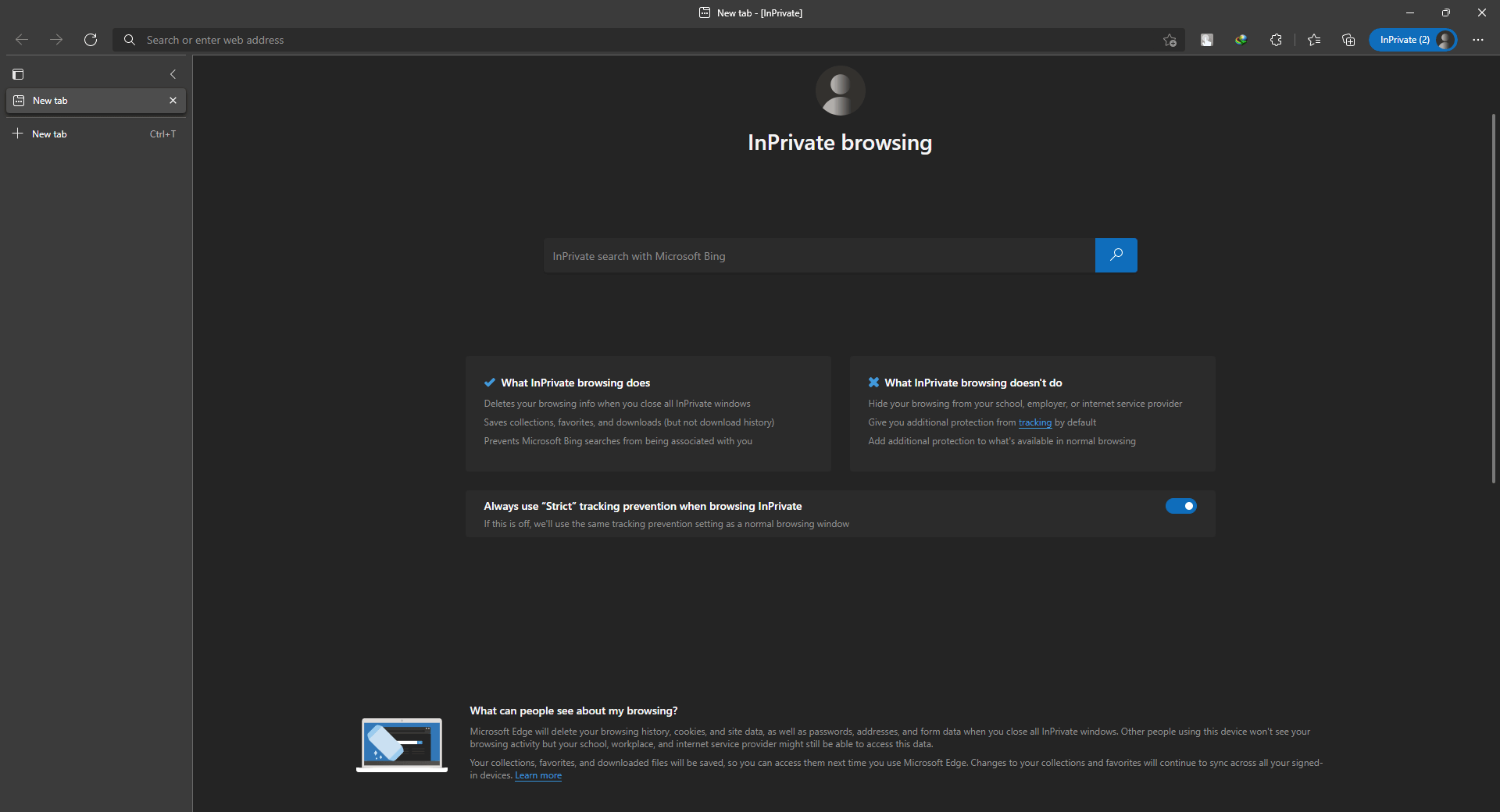
Task: Open the Internet Download Manager extension
Action: pos(1241,40)
